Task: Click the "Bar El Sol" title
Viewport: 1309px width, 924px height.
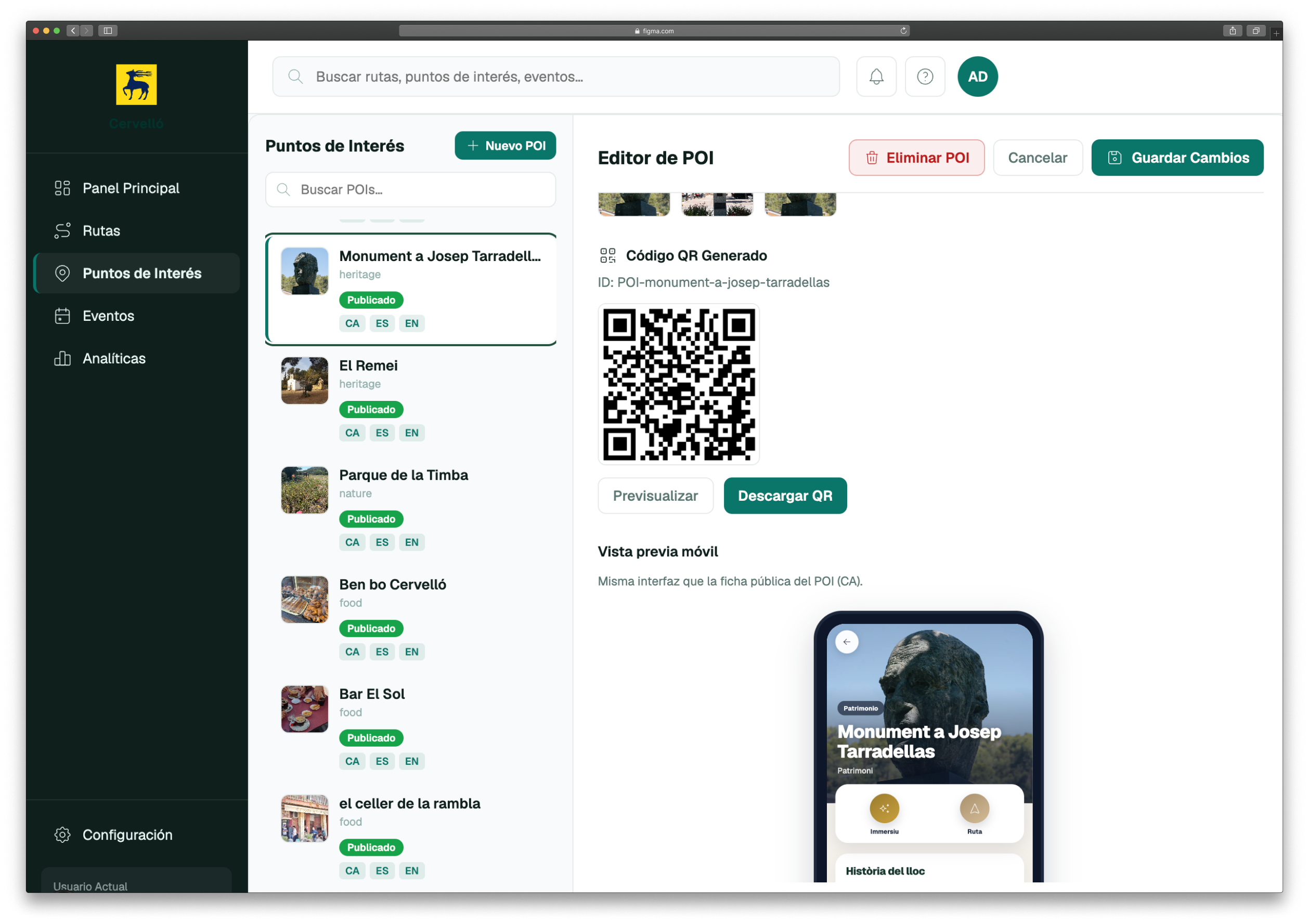Action: [x=372, y=694]
